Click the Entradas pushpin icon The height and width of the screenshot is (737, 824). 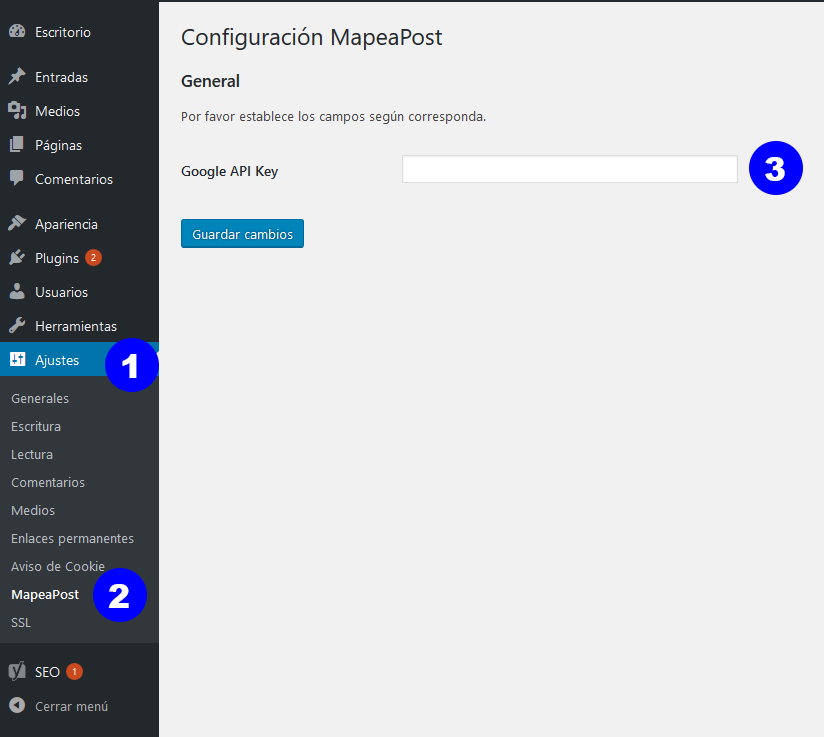tap(17, 77)
